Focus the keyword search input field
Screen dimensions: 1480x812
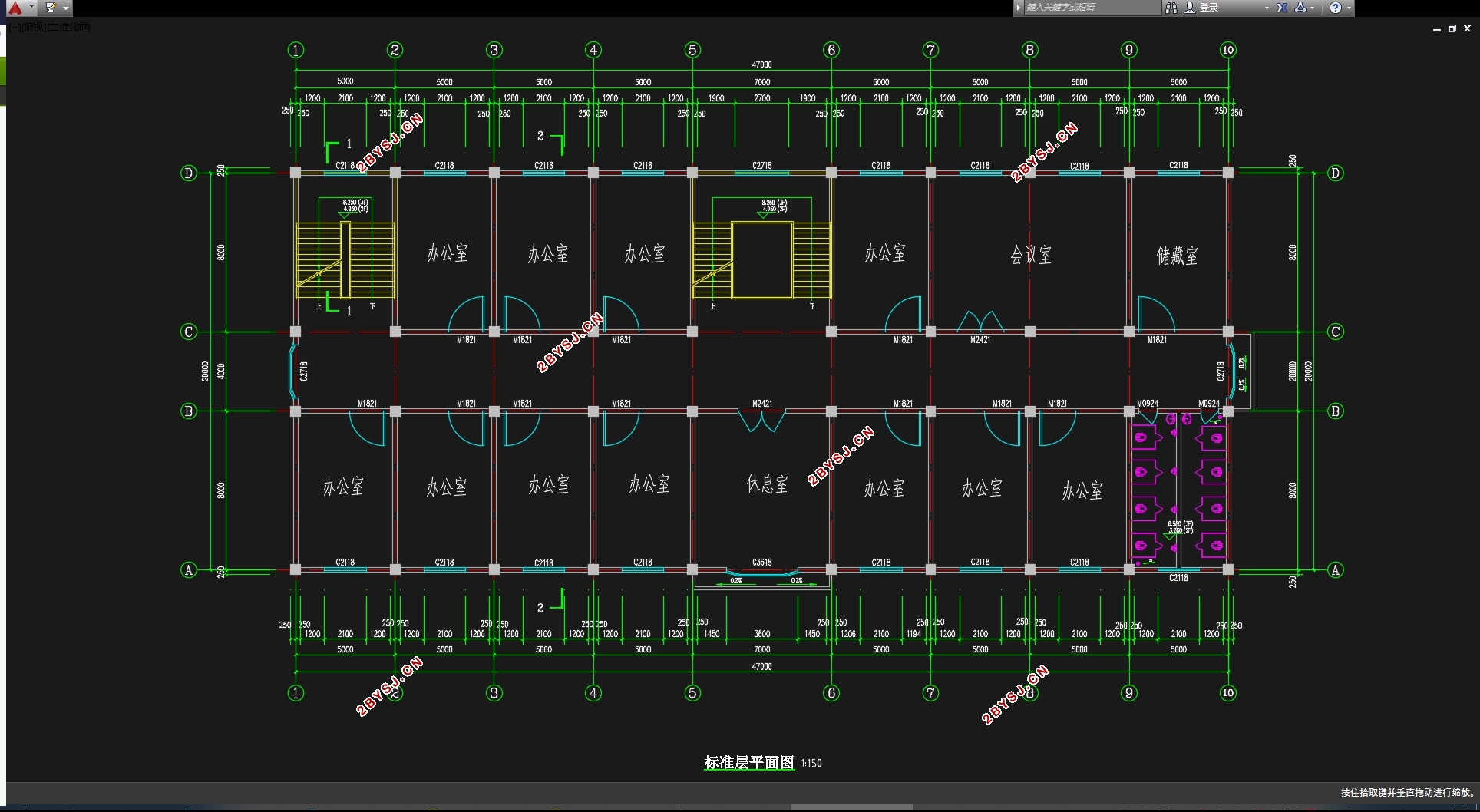click(x=1092, y=8)
